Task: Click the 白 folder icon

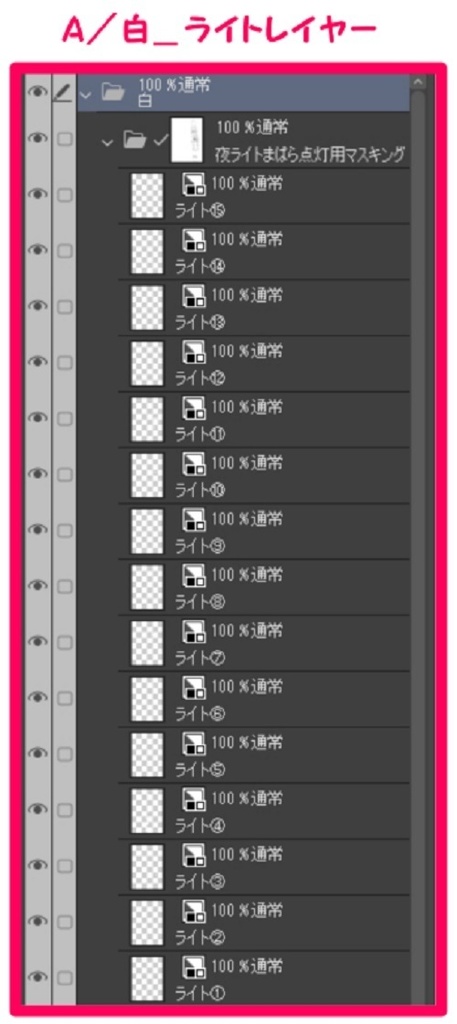Action: click(113, 93)
